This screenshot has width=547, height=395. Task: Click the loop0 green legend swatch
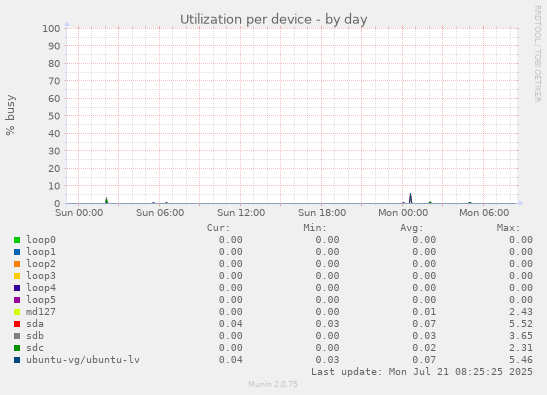(x=17, y=240)
